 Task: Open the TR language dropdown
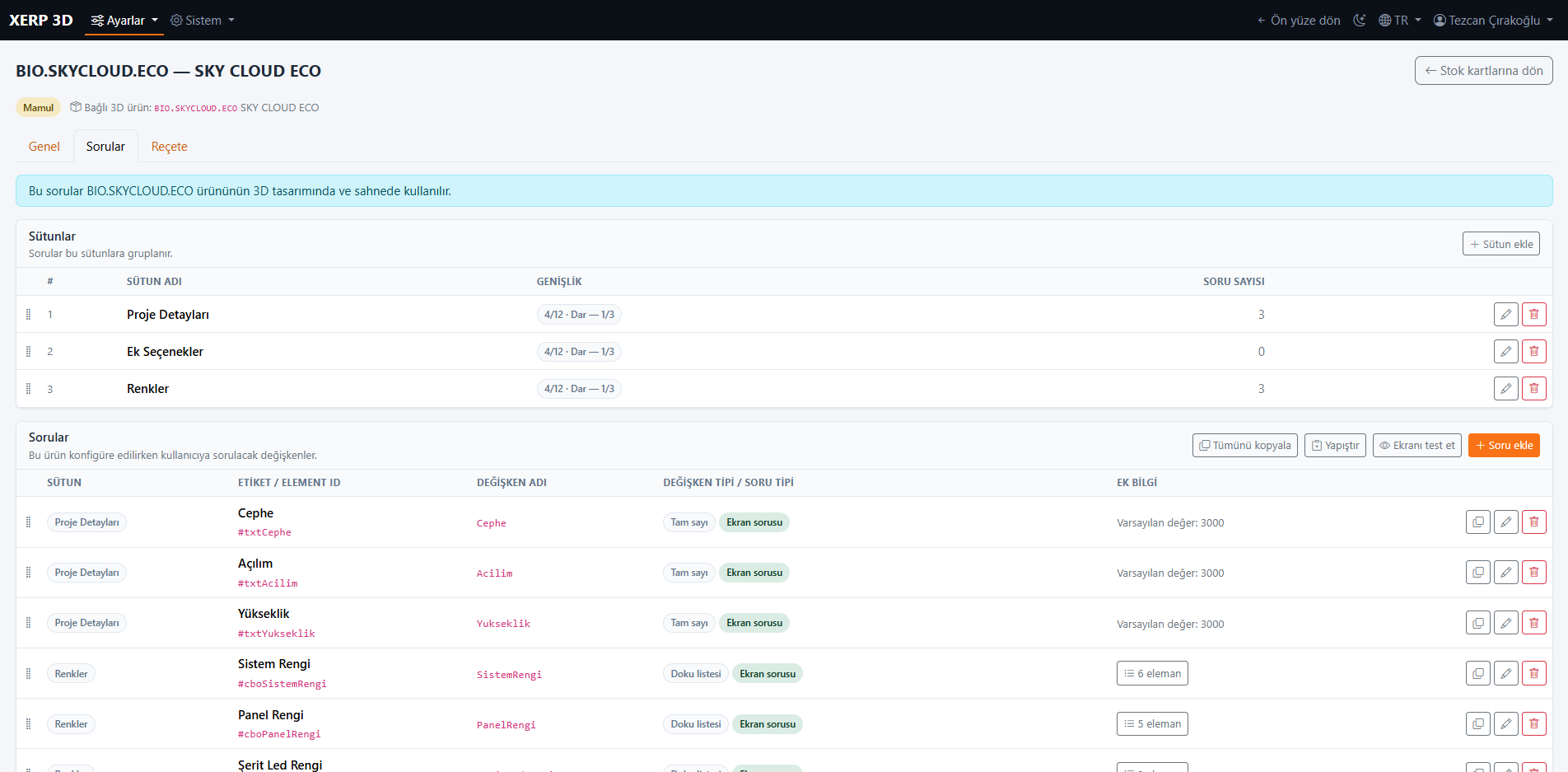pos(1400,21)
